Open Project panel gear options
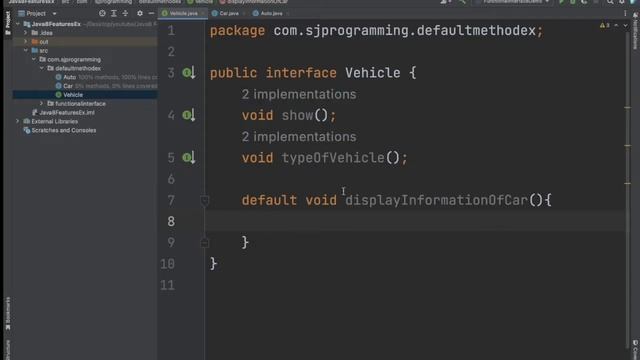 pos(140,13)
